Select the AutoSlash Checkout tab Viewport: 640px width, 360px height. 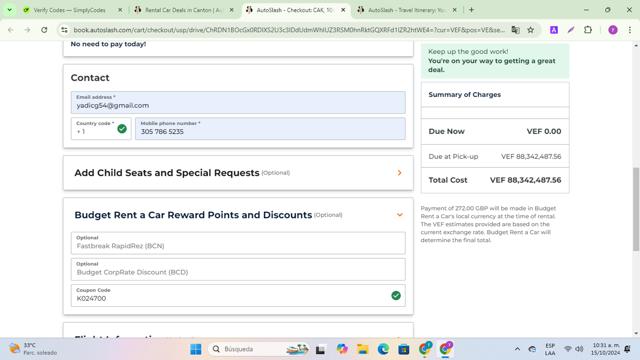[295, 10]
